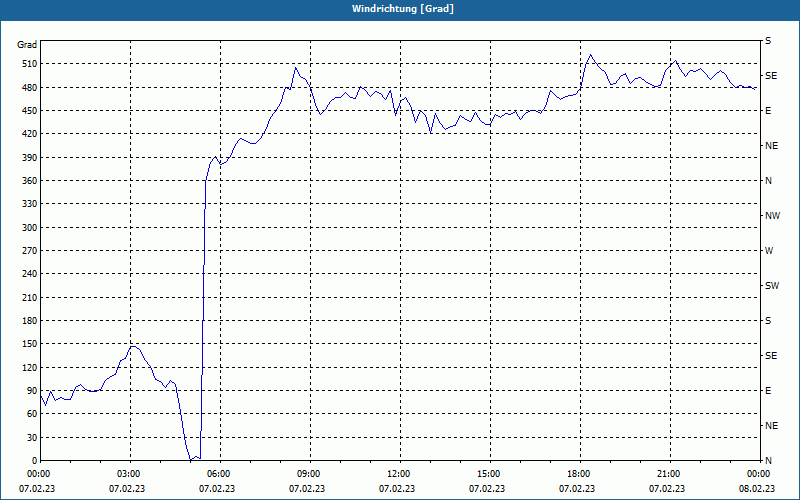Click the 07.02.23 date under 06:00
The width and height of the screenshot is (800, 500).
[x=217, y=489]
